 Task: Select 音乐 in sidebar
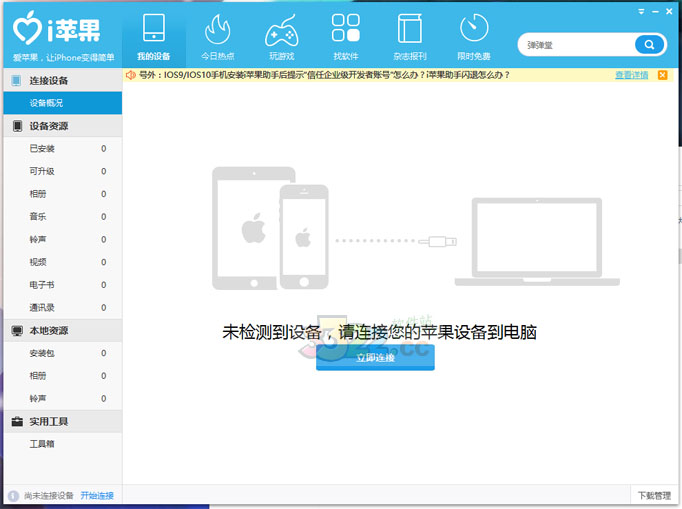click(63, 217)
